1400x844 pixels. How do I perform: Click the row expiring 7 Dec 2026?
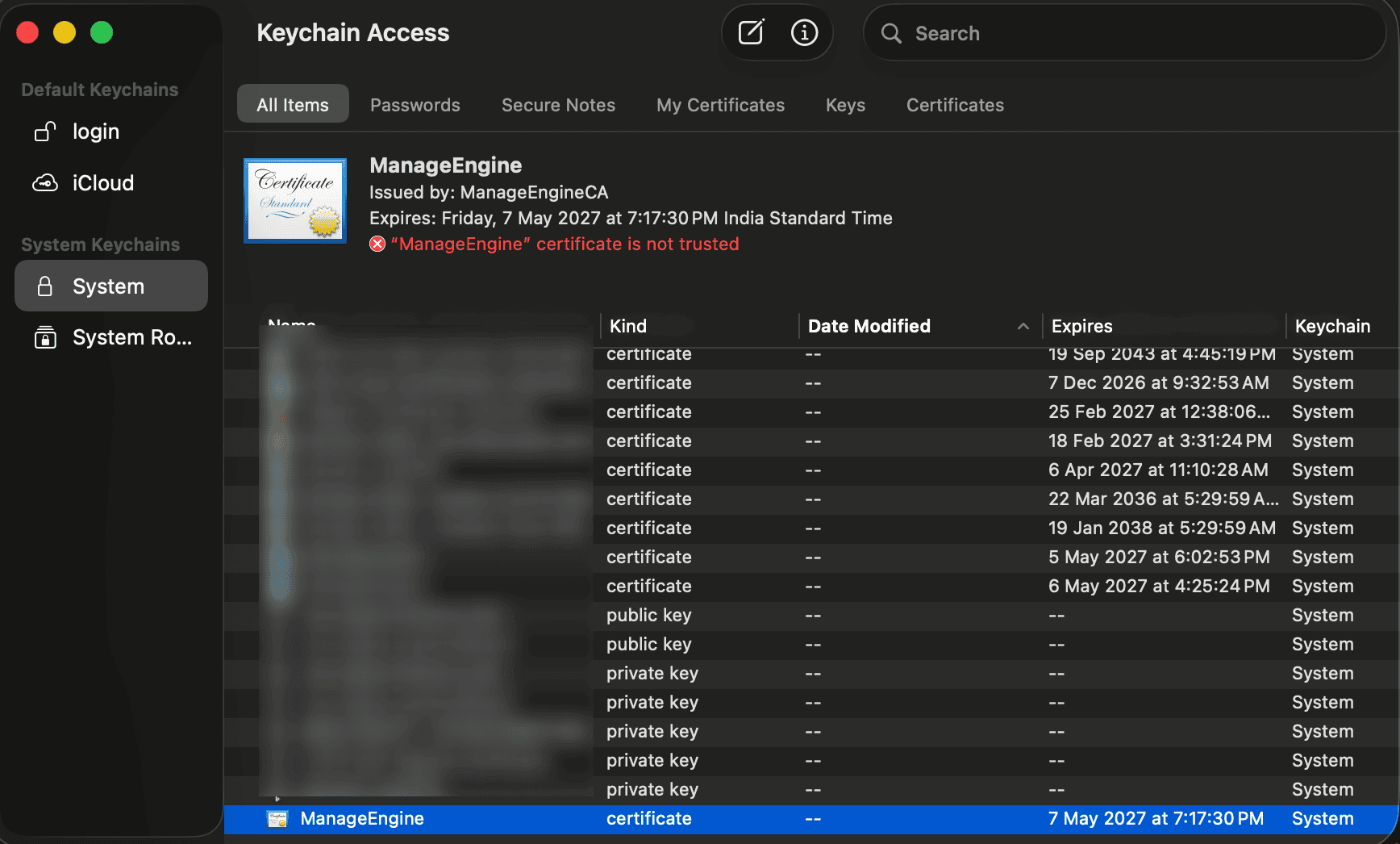[811, 383]
